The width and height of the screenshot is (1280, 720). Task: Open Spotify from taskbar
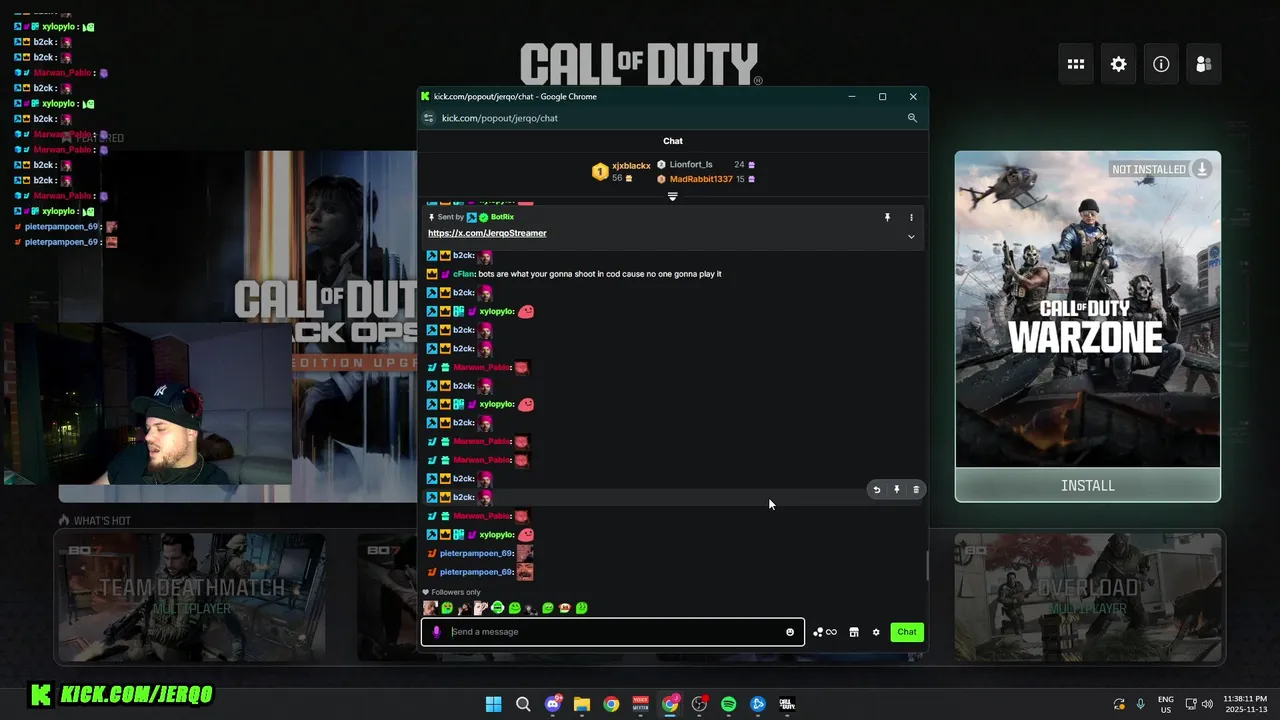[x=729, y=704]
